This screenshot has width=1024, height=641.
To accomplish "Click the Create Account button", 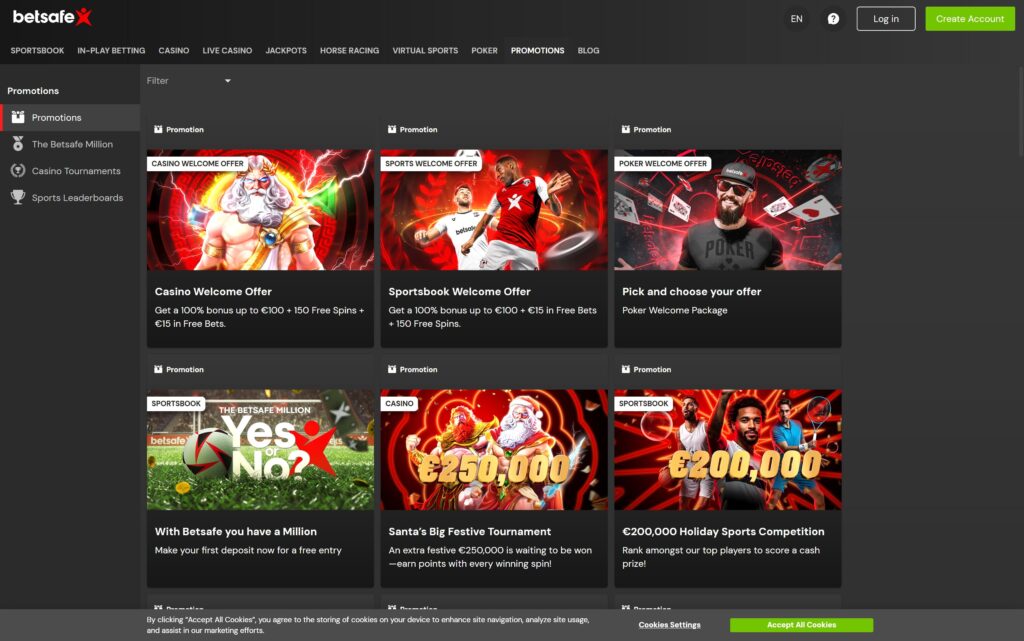I will [x=970, y=18].
